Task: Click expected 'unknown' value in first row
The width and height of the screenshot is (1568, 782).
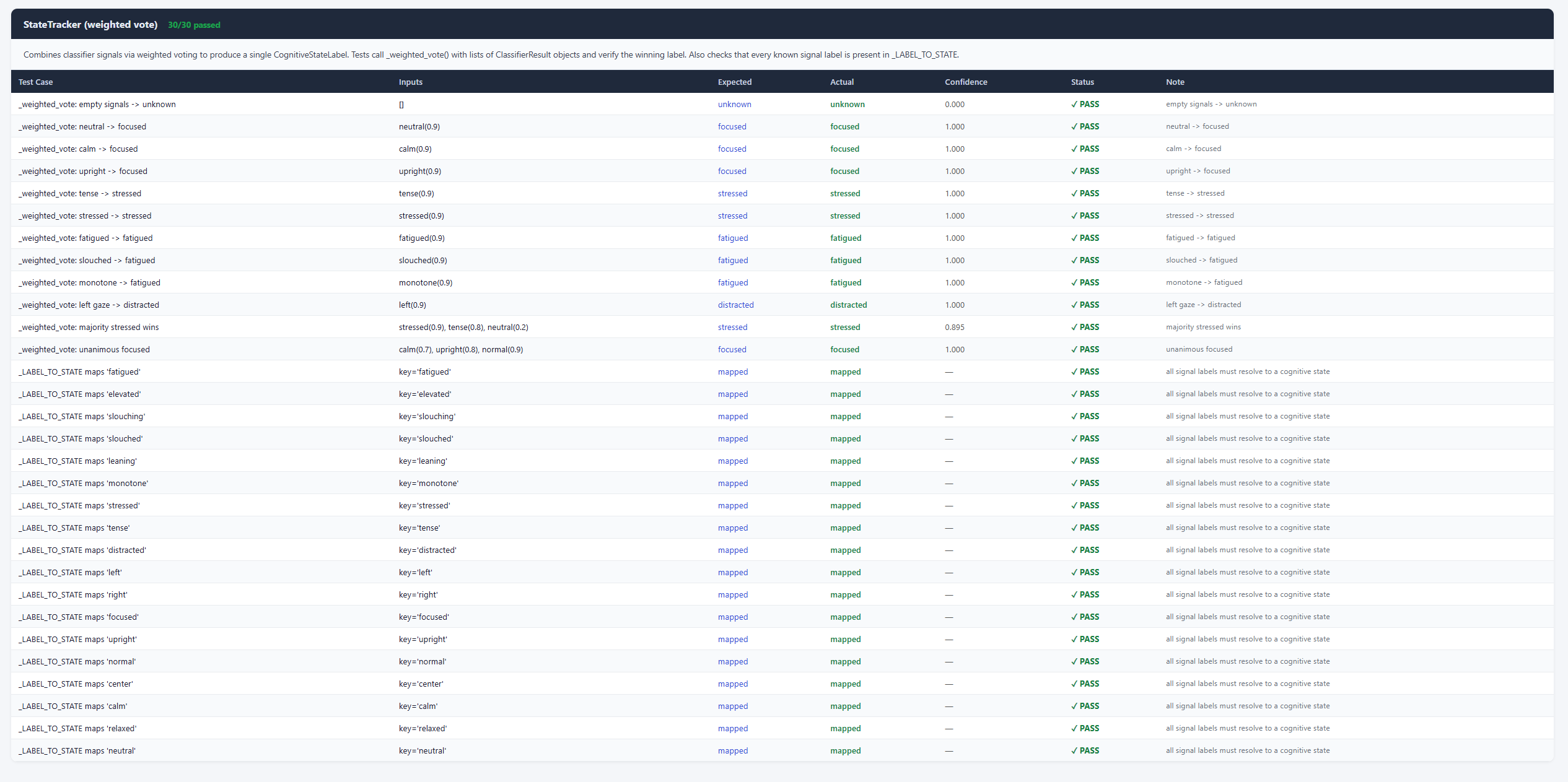Action: click(734, 104)
